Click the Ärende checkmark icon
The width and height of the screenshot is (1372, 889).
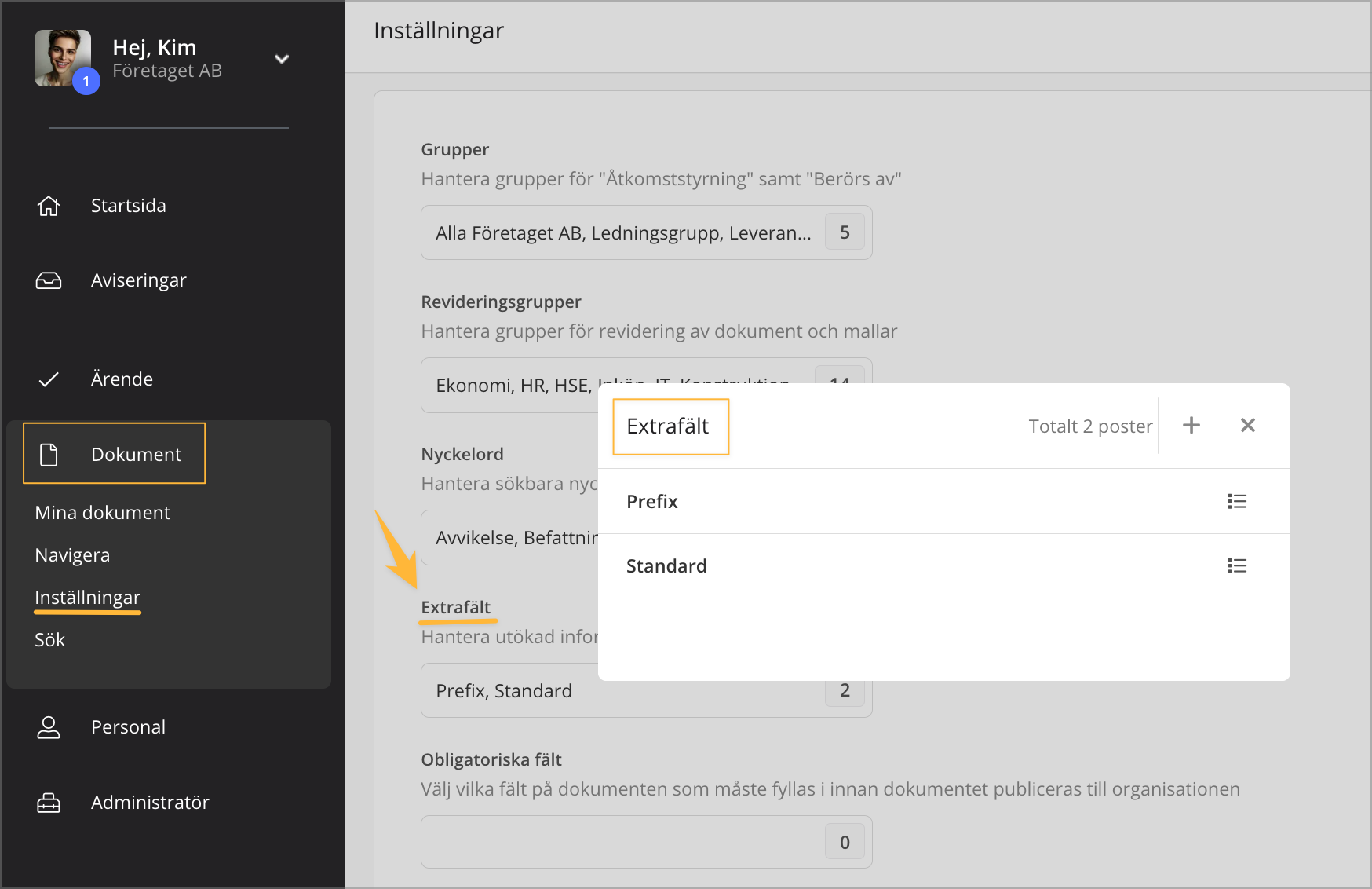point(49,379)
